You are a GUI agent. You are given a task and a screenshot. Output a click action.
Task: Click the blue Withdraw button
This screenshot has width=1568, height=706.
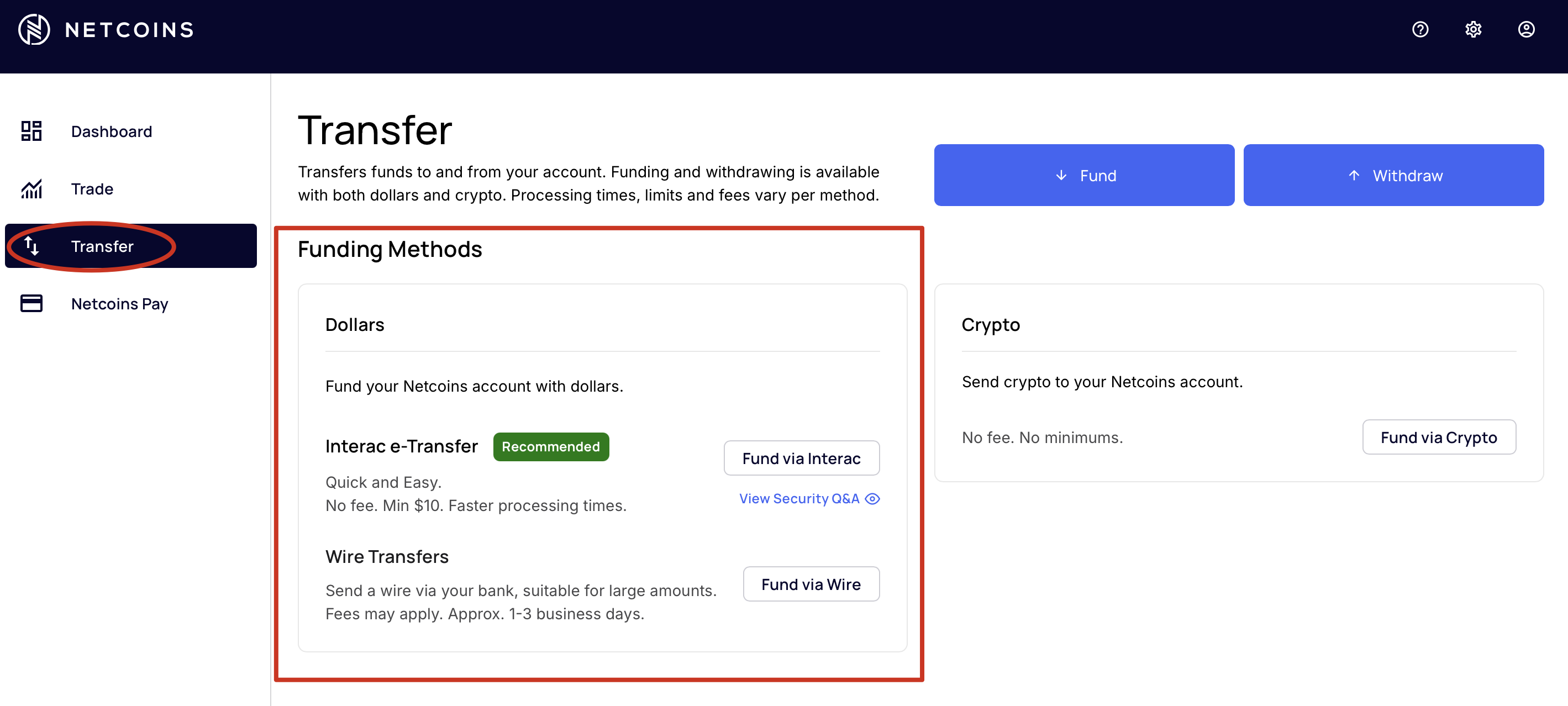(1393, 175)
